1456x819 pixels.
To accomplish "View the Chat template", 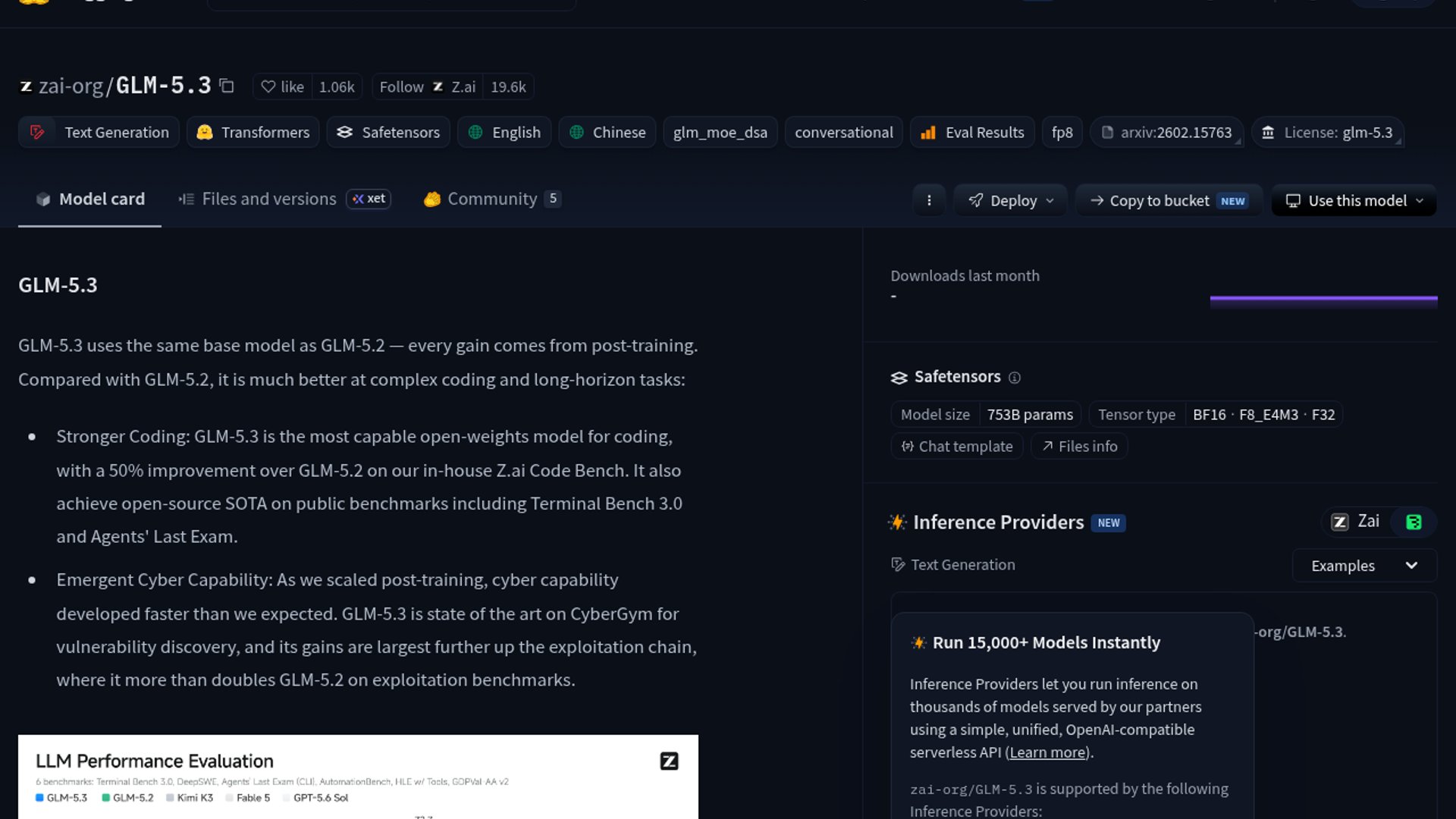I will click(x=957, y=446).
